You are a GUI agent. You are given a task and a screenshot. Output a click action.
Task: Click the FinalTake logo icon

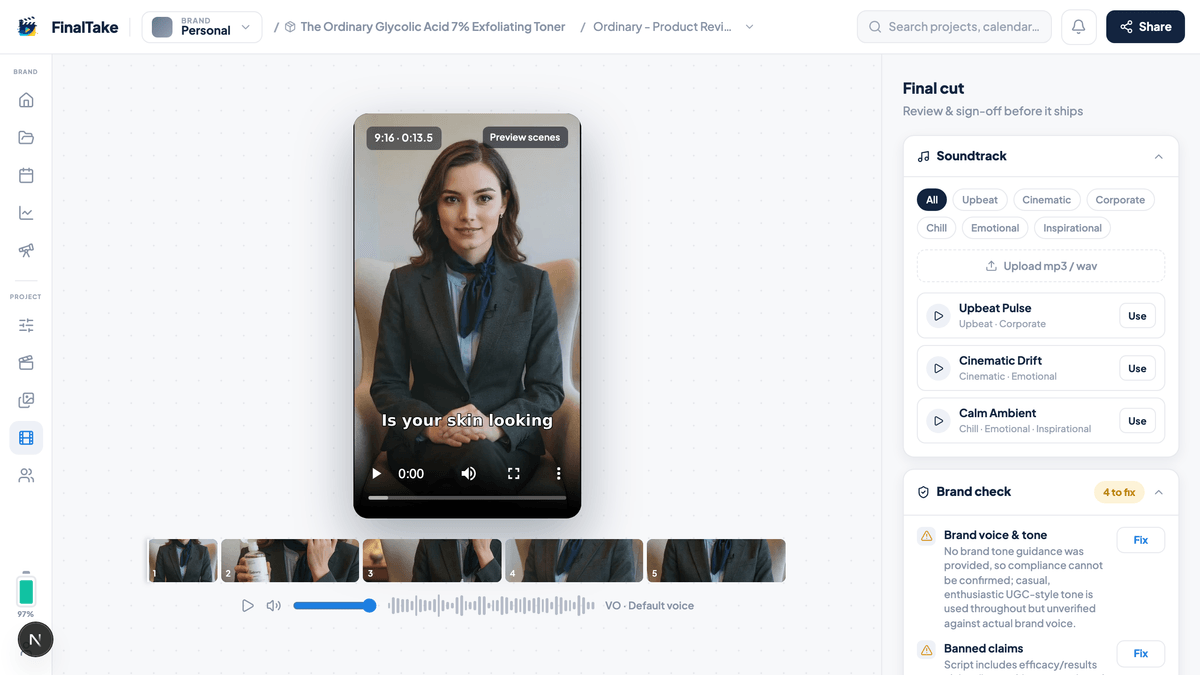tap(27, 27)
